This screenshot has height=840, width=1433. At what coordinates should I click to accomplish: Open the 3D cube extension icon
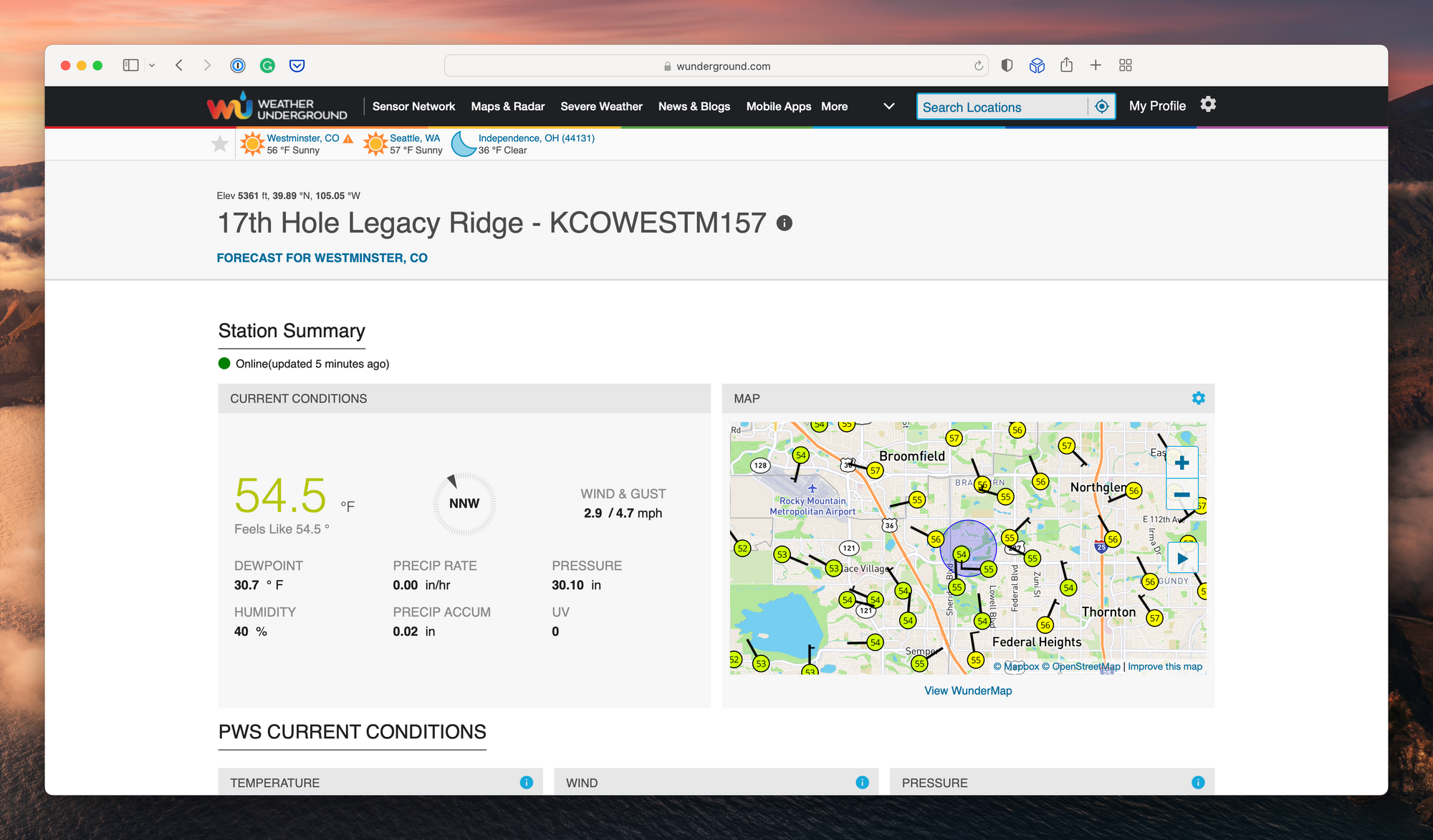tap(1037, 65)
